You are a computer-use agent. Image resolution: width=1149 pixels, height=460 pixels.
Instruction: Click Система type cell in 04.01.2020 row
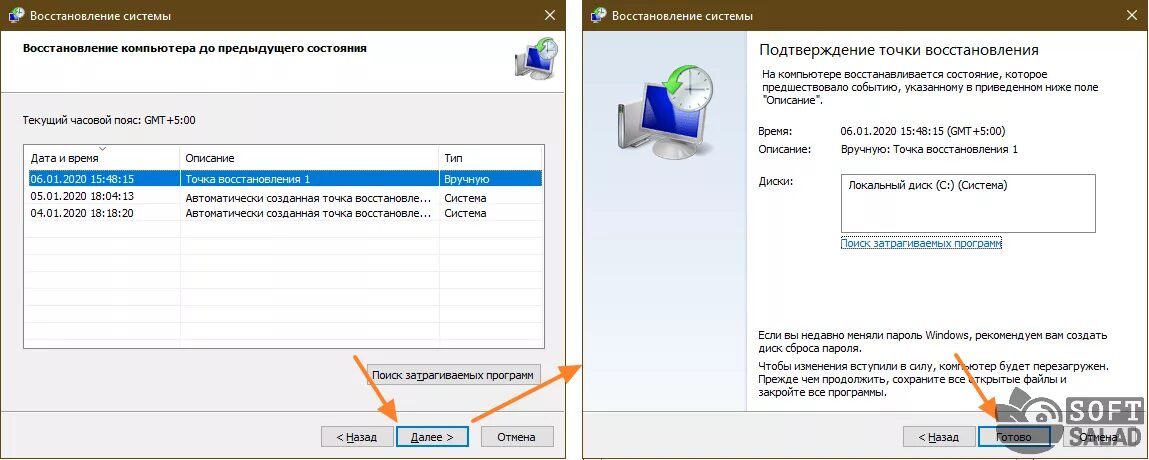coord(465,213)
